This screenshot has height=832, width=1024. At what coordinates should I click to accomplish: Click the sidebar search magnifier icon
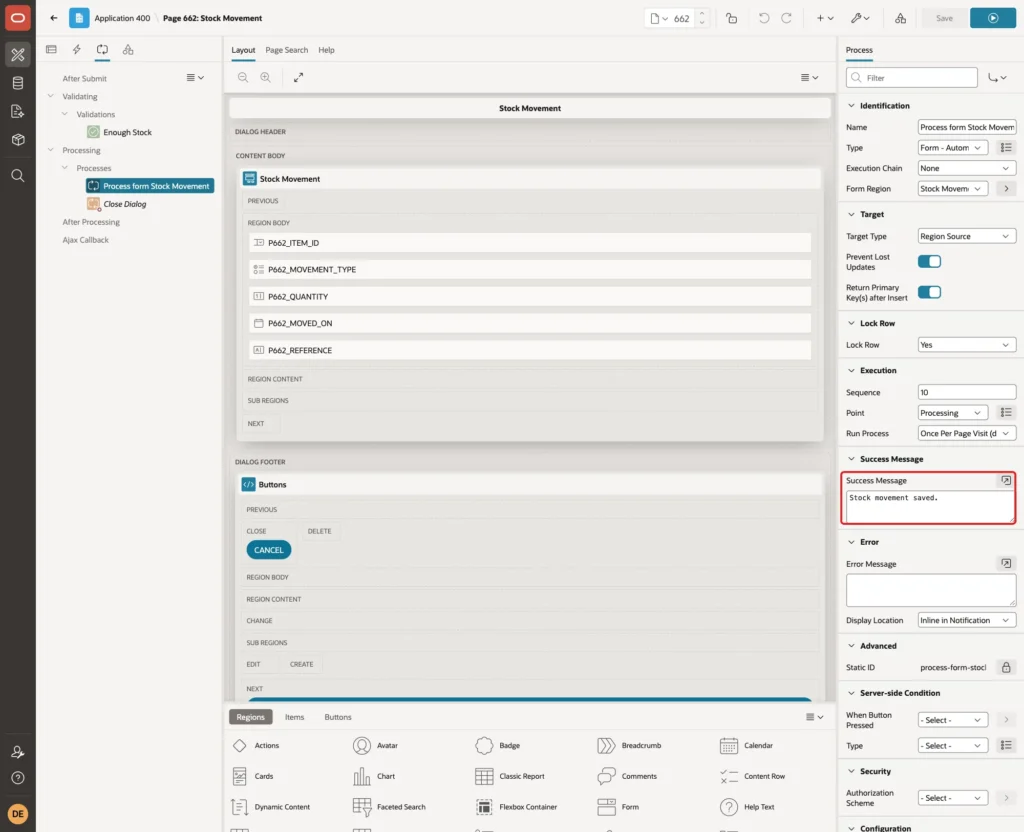click(18, 176)
